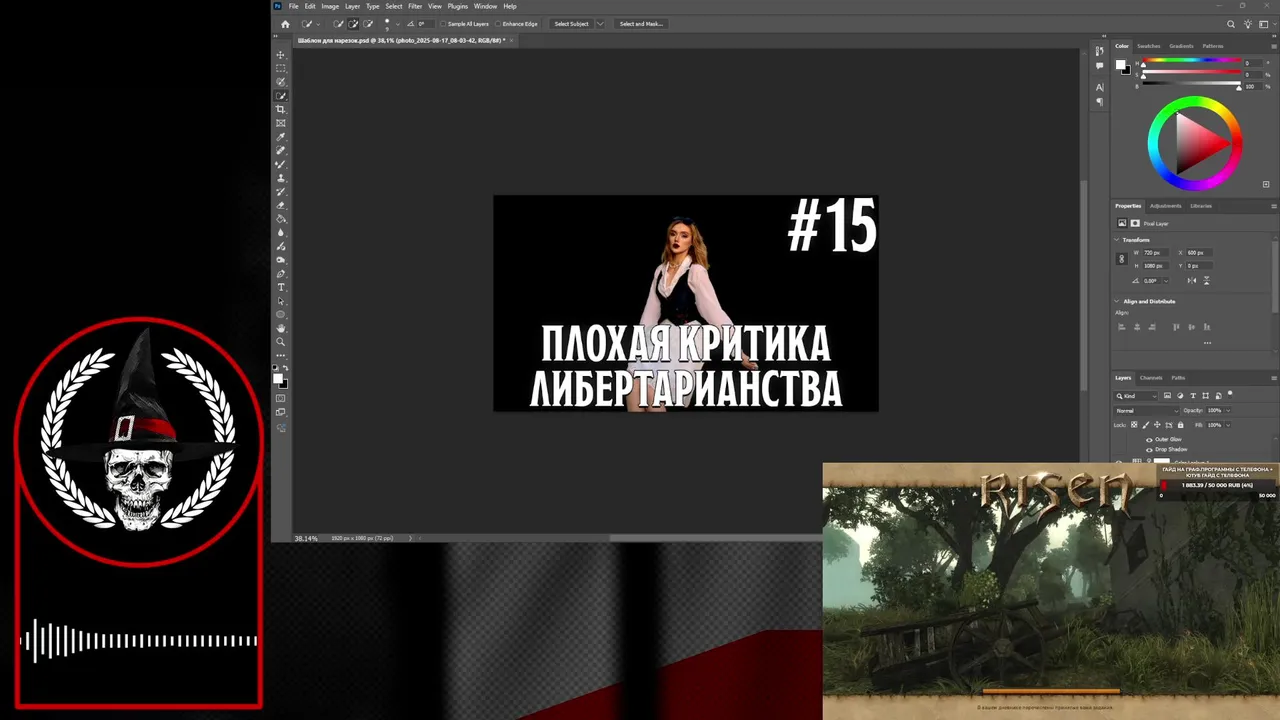Toggle layer filtering on/off switch

pyautogui.click(x=1230, y=394)
